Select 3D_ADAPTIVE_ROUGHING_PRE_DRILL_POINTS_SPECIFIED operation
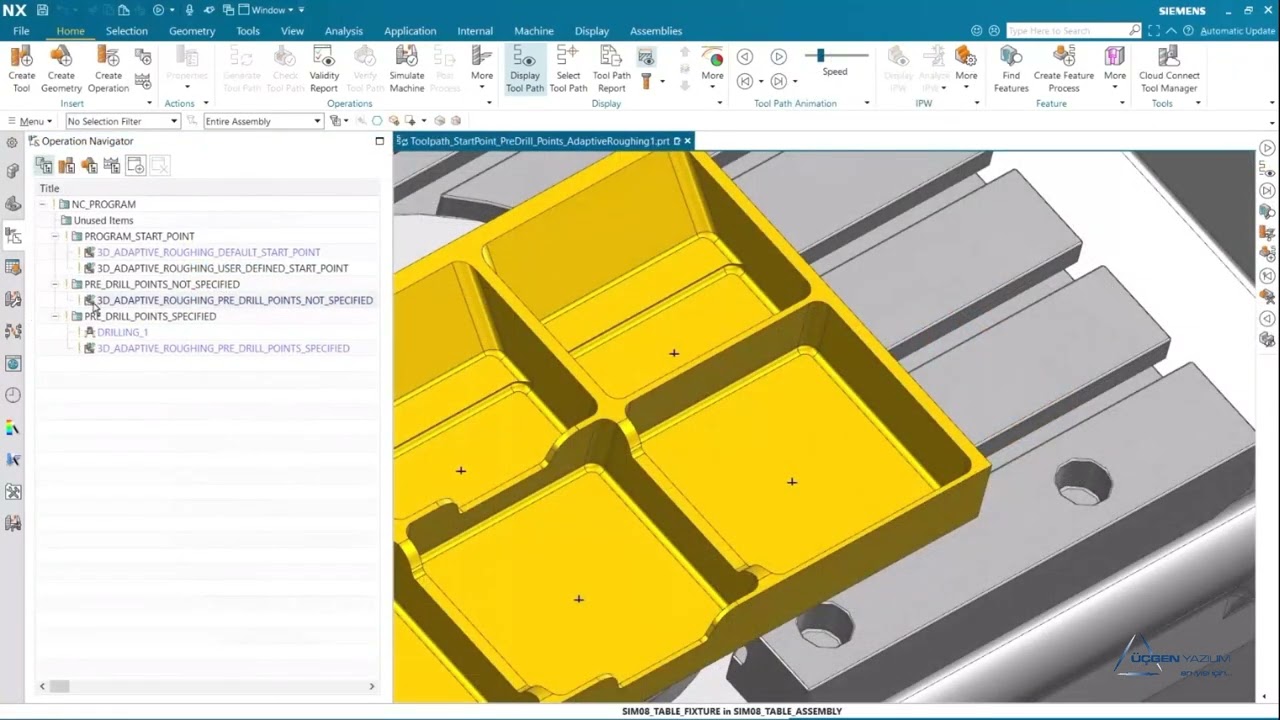The image size is (1280, 720). click(x=223, y=348)
